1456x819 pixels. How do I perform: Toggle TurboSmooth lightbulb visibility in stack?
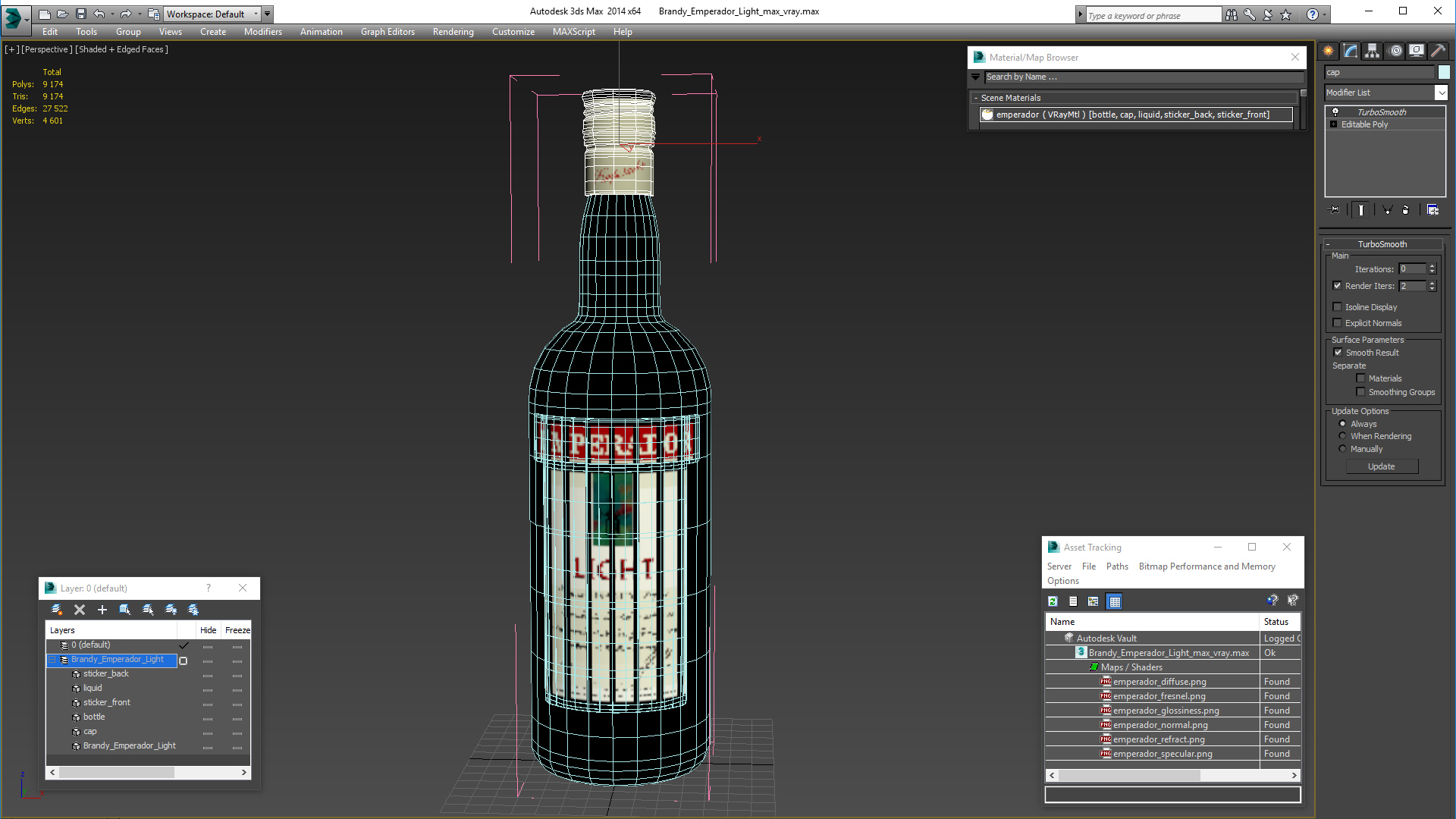click(x=1335, y=112)
